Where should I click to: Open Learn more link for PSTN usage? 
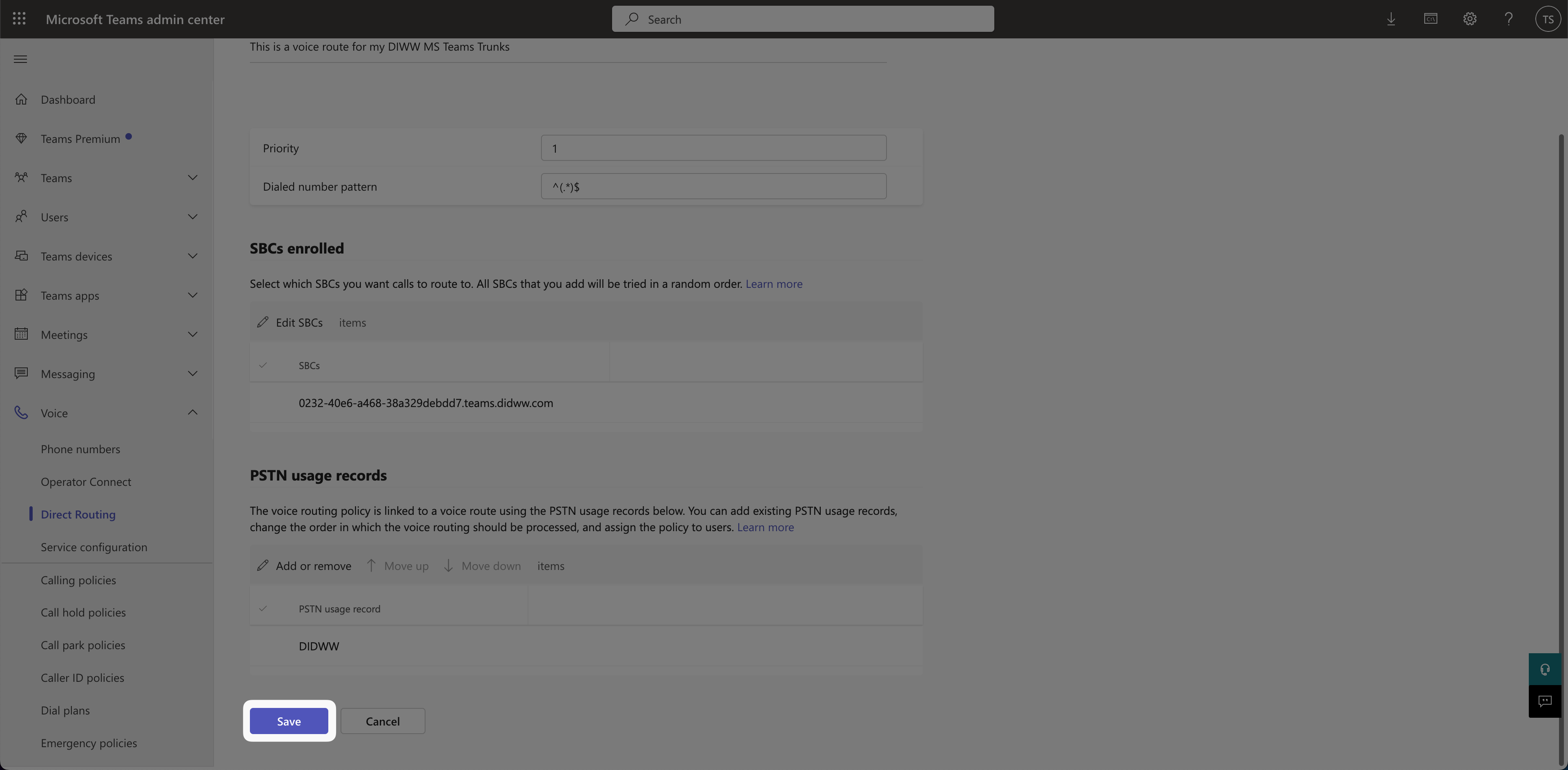(765, 527)
